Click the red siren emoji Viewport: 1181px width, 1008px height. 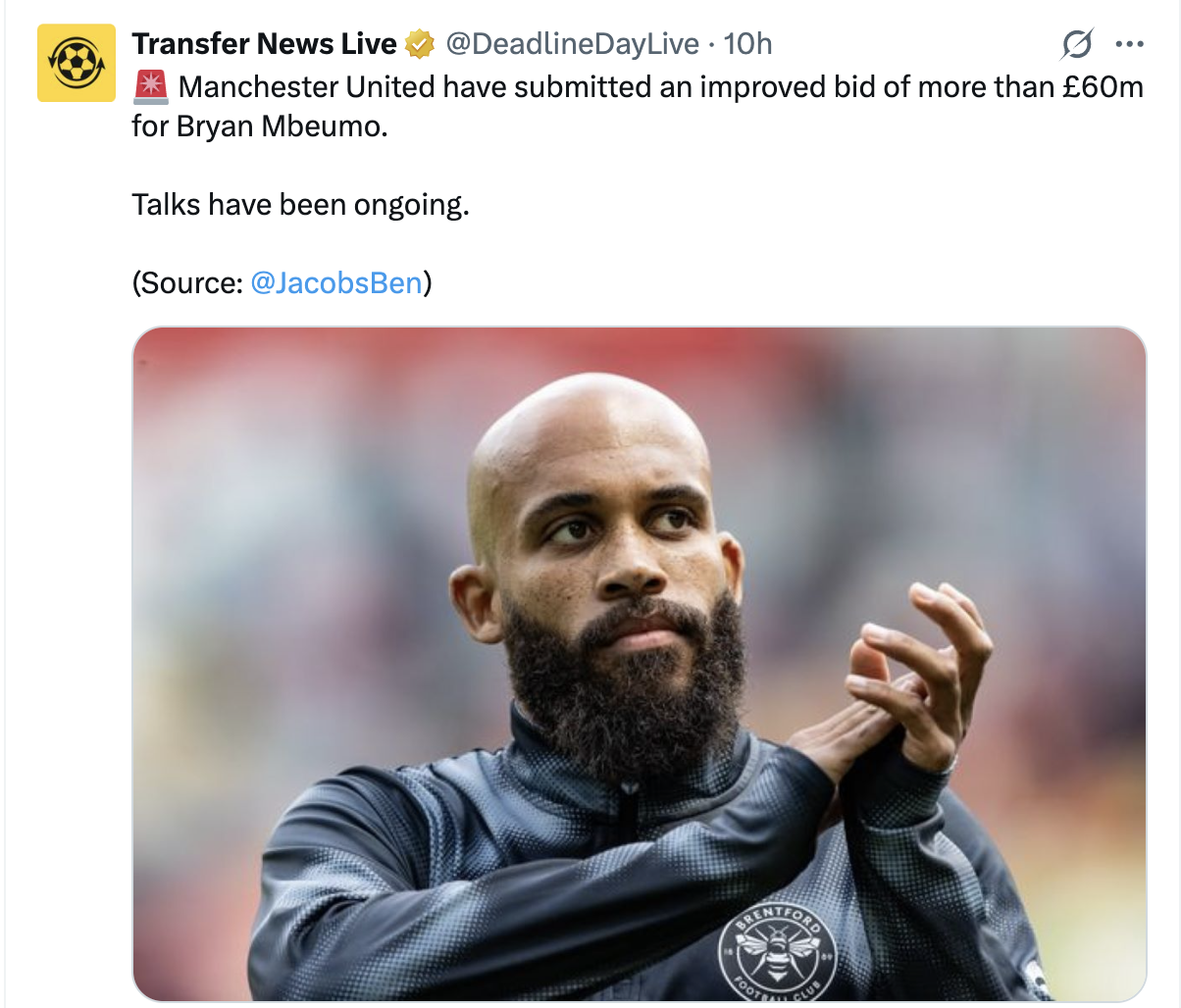pos(150,87)
